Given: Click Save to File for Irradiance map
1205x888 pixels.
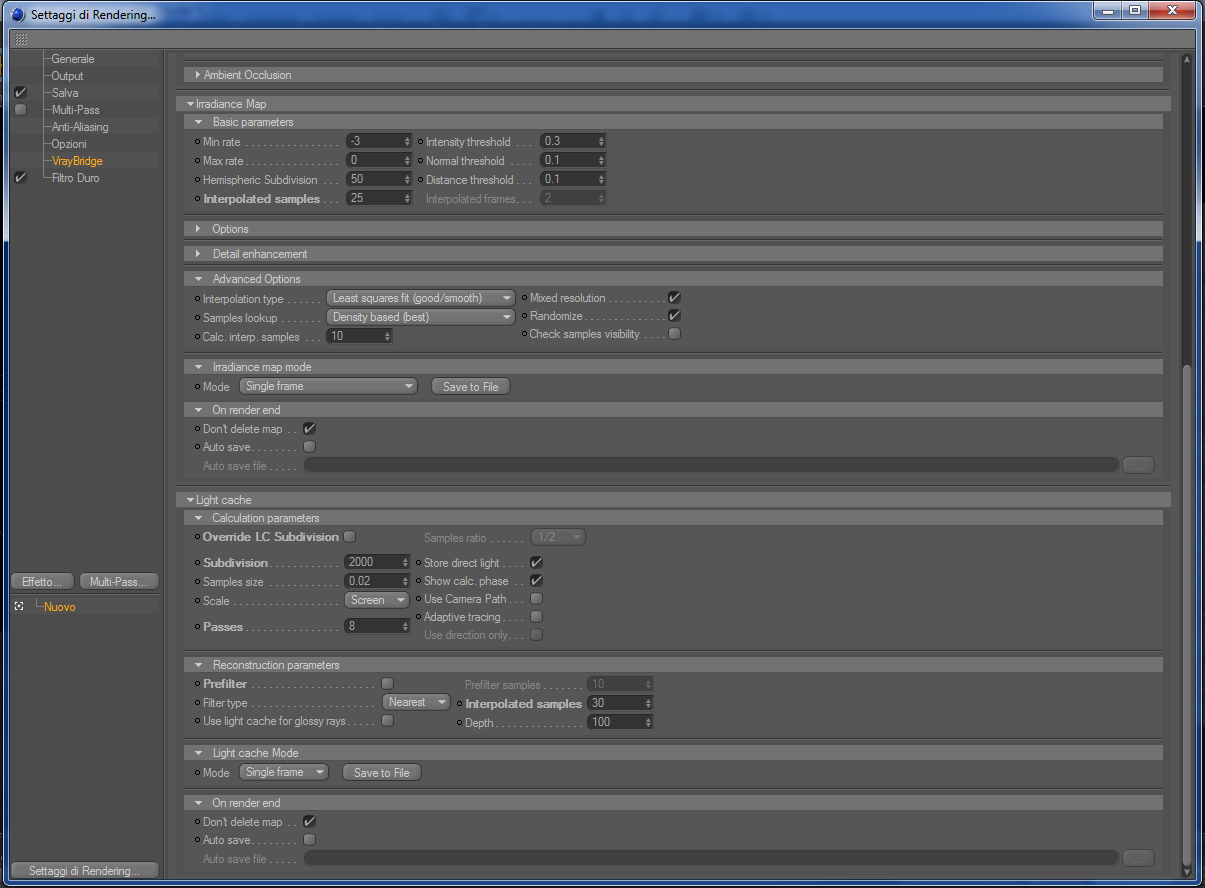Looking at the screenshot, I should click(470, 386).
